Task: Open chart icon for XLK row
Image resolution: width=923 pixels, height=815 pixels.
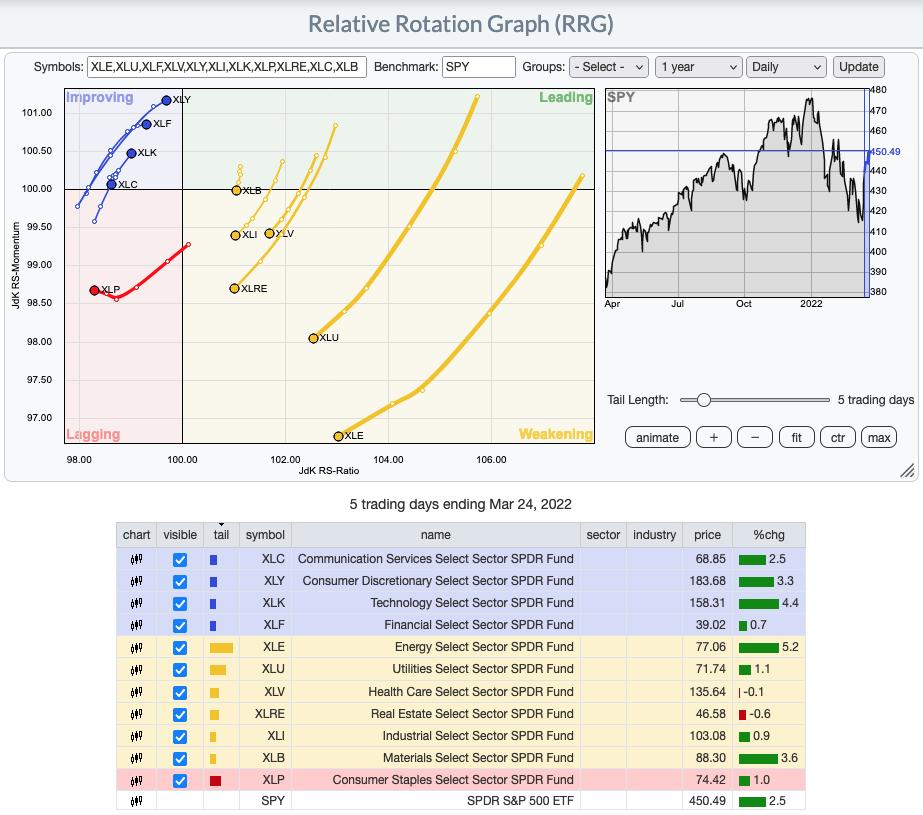Action: [137, 603]
